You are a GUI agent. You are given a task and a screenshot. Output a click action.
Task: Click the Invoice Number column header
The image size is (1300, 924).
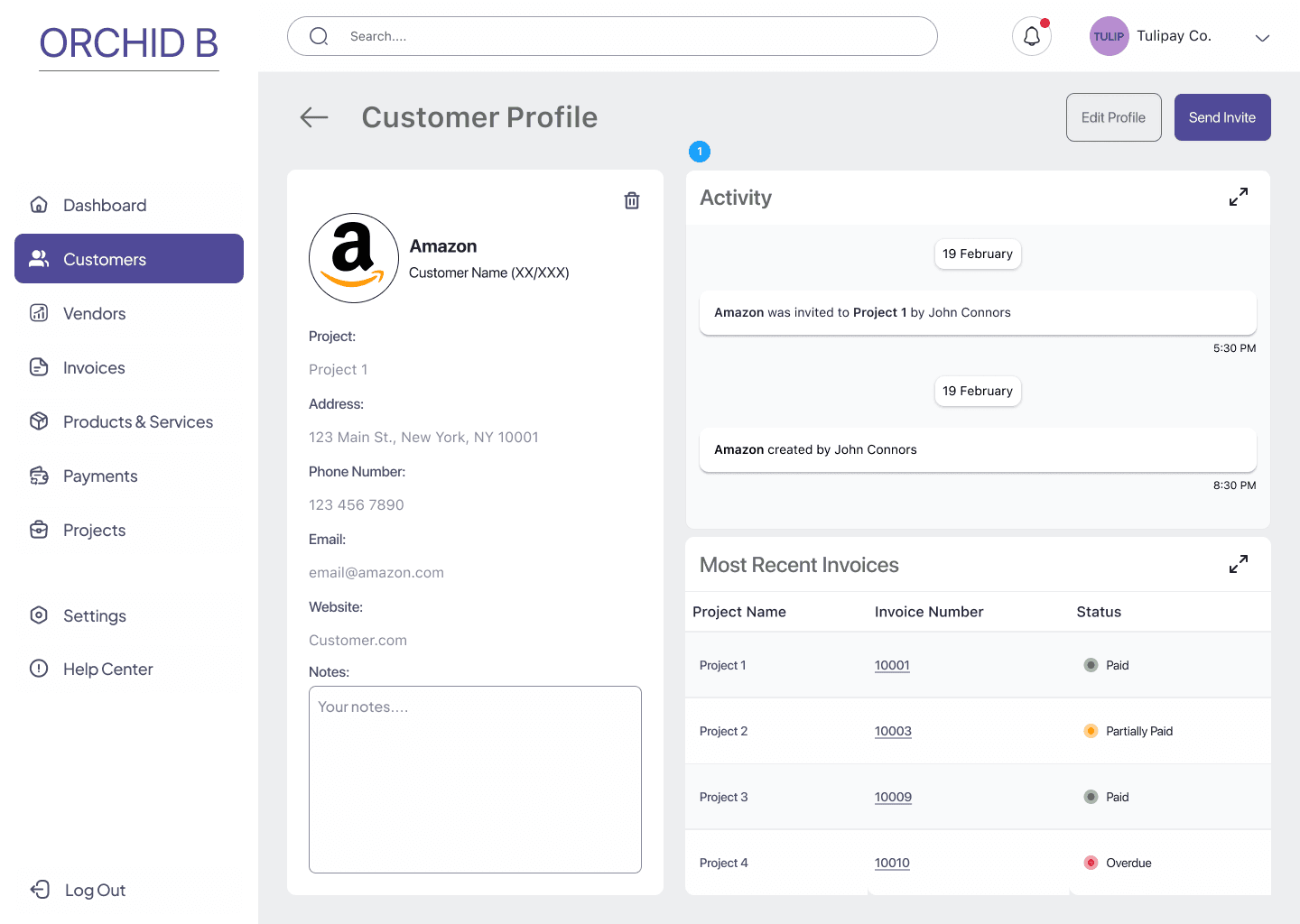929,612
